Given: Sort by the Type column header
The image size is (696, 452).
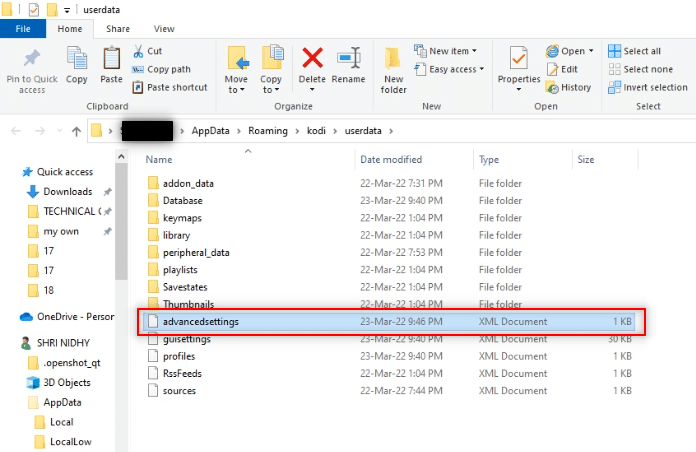Looking at the screenshot, I should 489,159.
